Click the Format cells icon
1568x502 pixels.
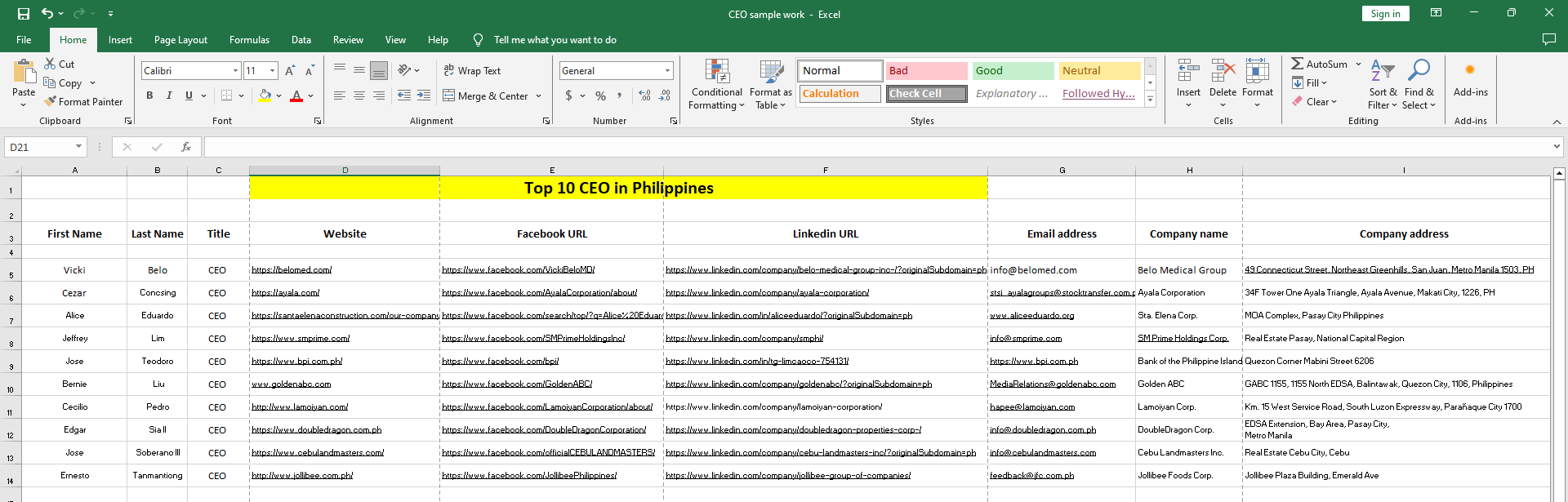(x=1258, y=72)
